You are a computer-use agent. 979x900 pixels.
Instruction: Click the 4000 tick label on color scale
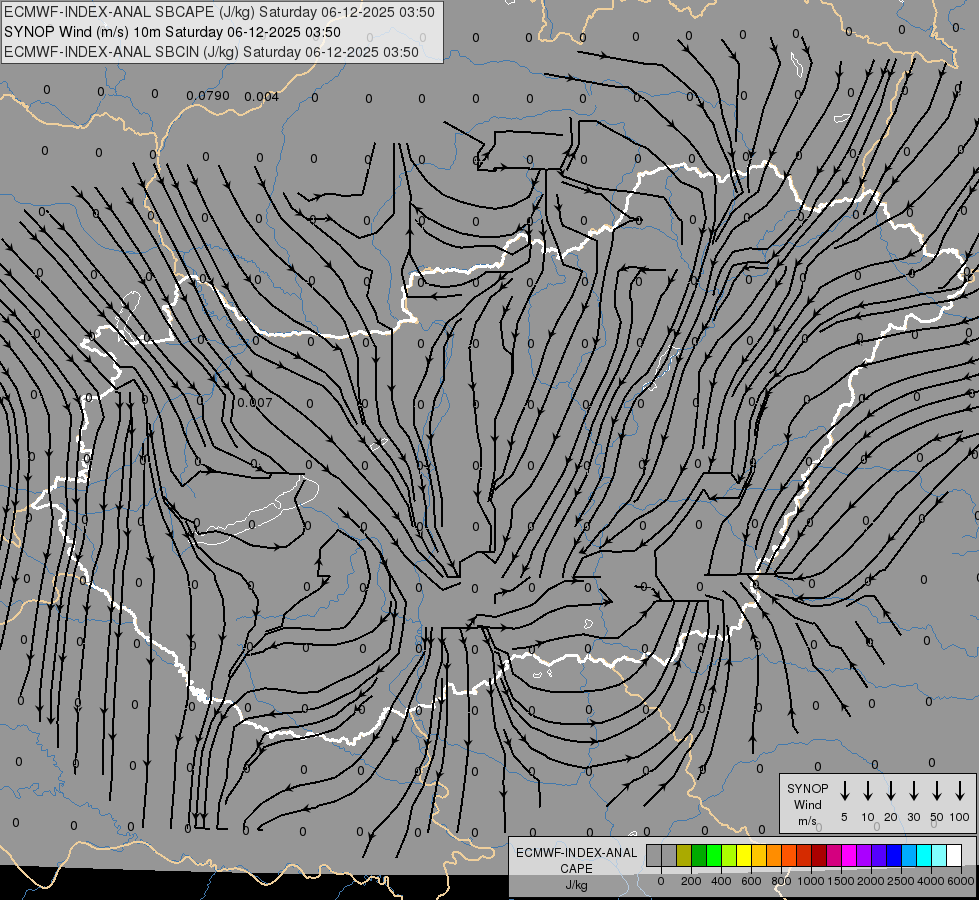tap(931, 881)
